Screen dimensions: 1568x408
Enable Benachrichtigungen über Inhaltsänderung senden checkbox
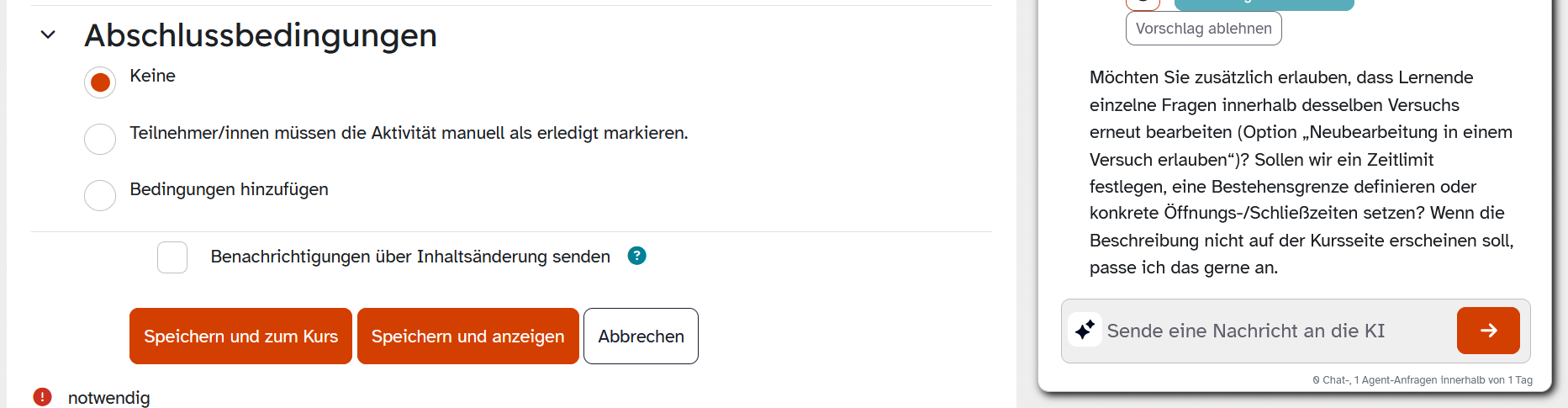point(172,257)
